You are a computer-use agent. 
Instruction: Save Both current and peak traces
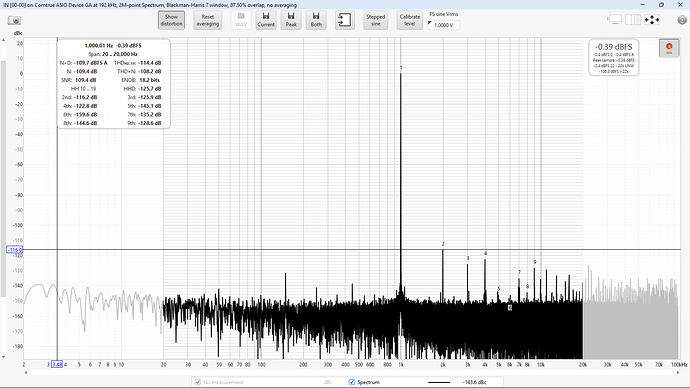316,20
